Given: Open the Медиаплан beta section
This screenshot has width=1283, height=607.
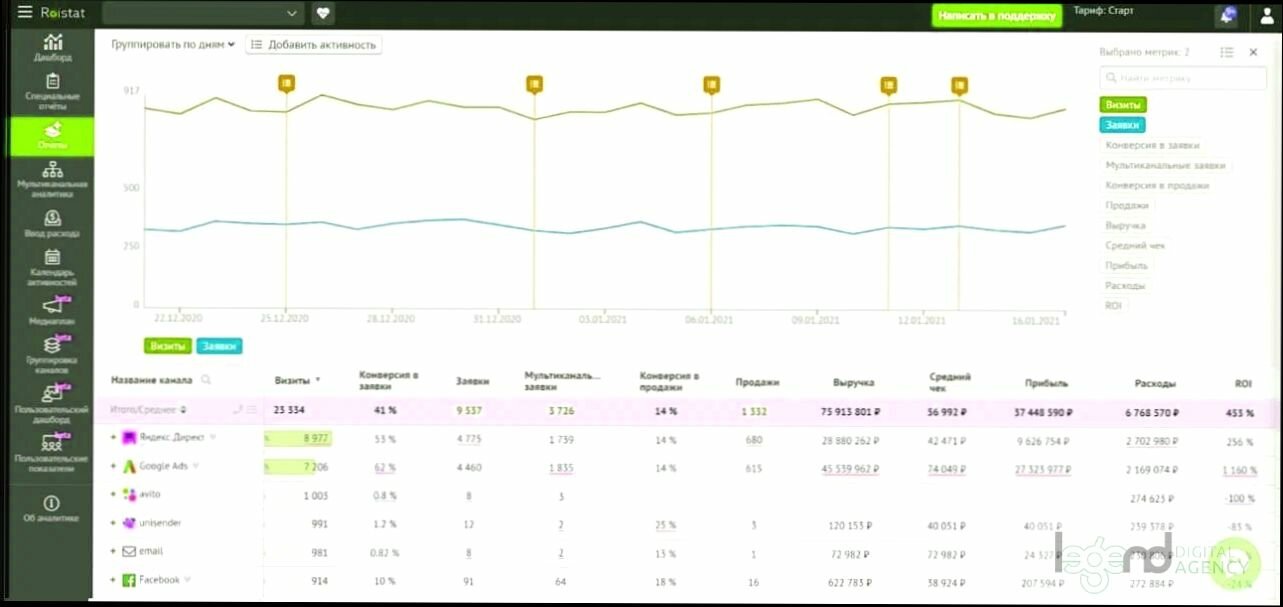Looking at the screenshot, I should tap(51, 308).
